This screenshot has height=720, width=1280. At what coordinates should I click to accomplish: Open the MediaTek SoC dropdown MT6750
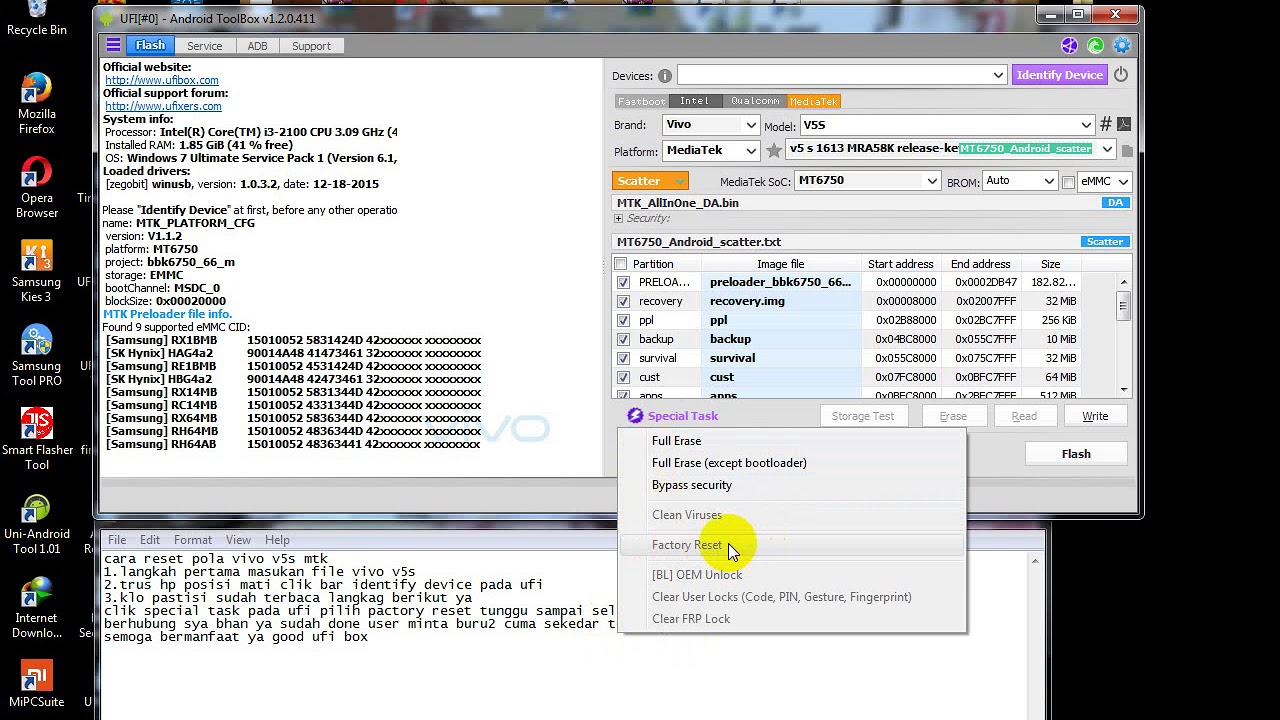pos(868,181)
